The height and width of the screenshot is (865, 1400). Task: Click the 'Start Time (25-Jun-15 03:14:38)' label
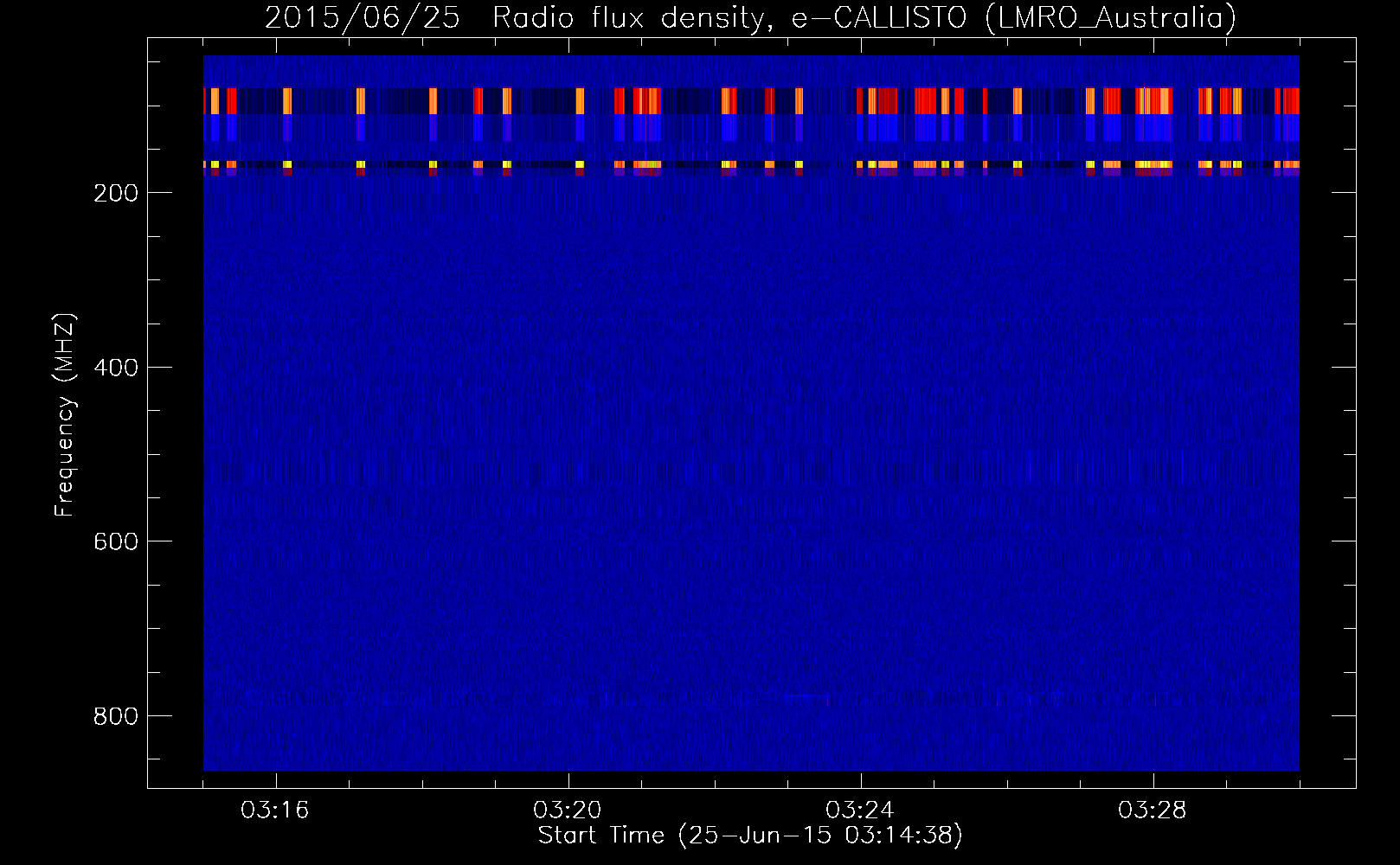(750, 836)
